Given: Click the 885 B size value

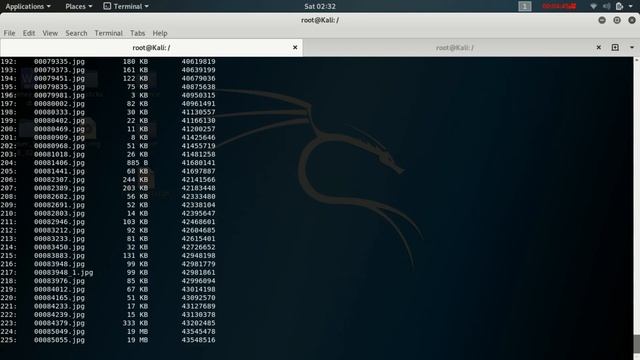Looking at the screenshot, I should [137, 163].
